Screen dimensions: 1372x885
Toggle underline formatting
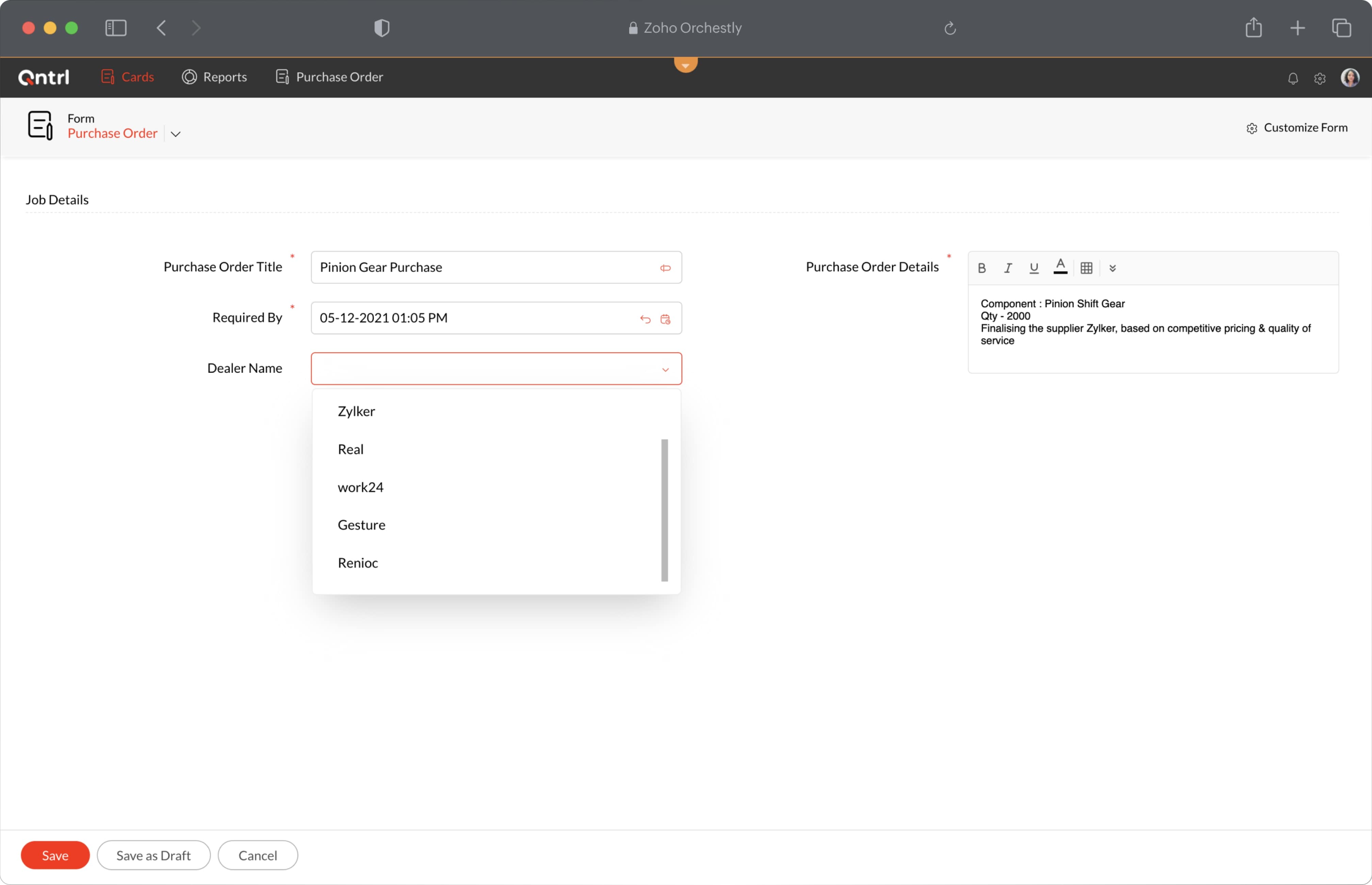(x=1034, y=268)
